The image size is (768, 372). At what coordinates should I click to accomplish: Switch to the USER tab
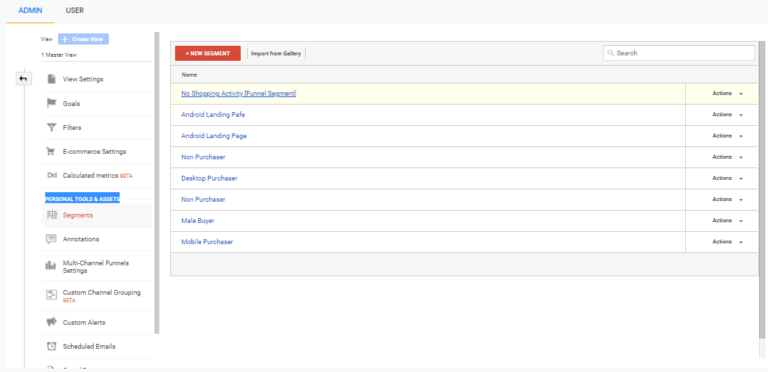(75, 10)
